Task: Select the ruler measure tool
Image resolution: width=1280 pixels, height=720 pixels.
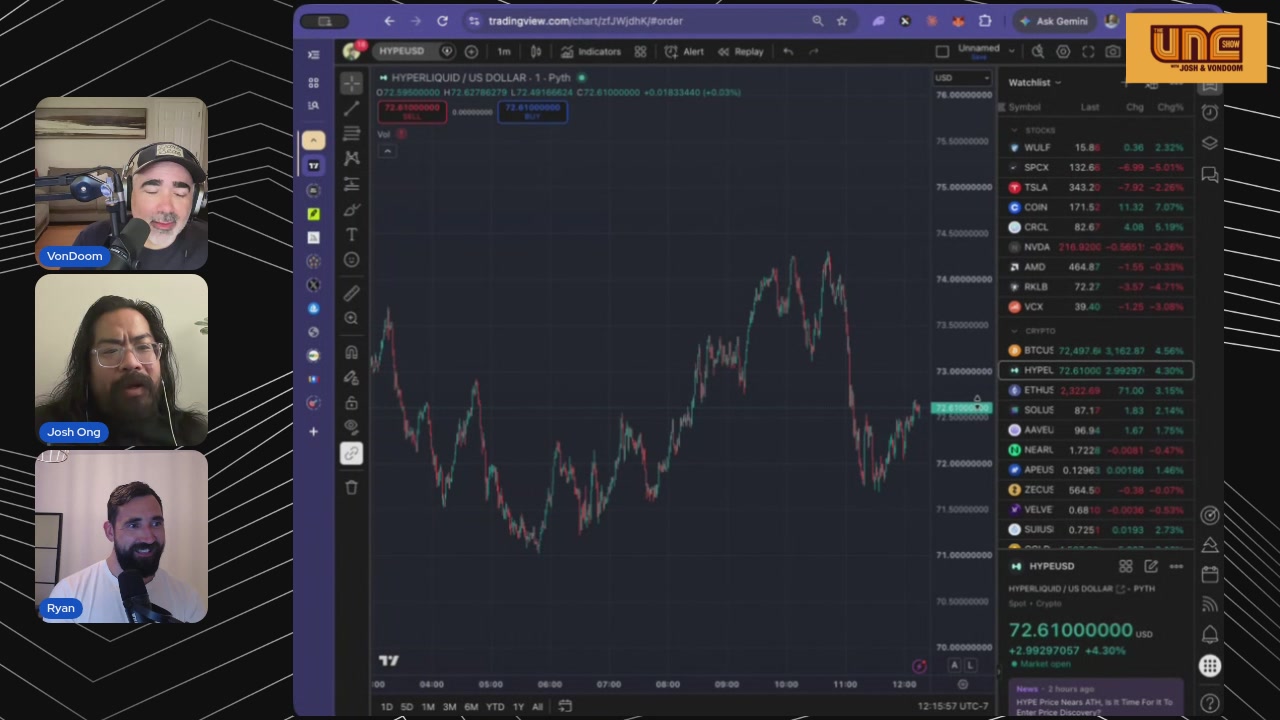Action: click(351, 293)
